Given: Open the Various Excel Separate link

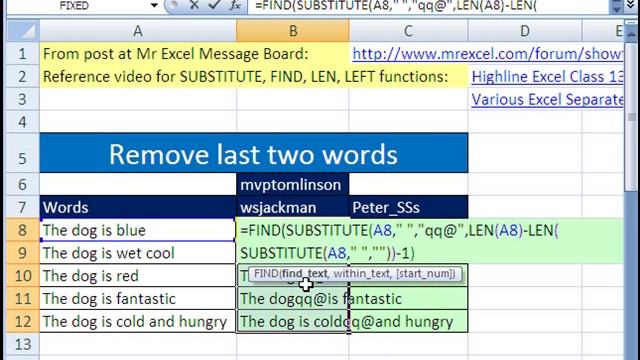Looking at the screenshot, I should 547,100.
